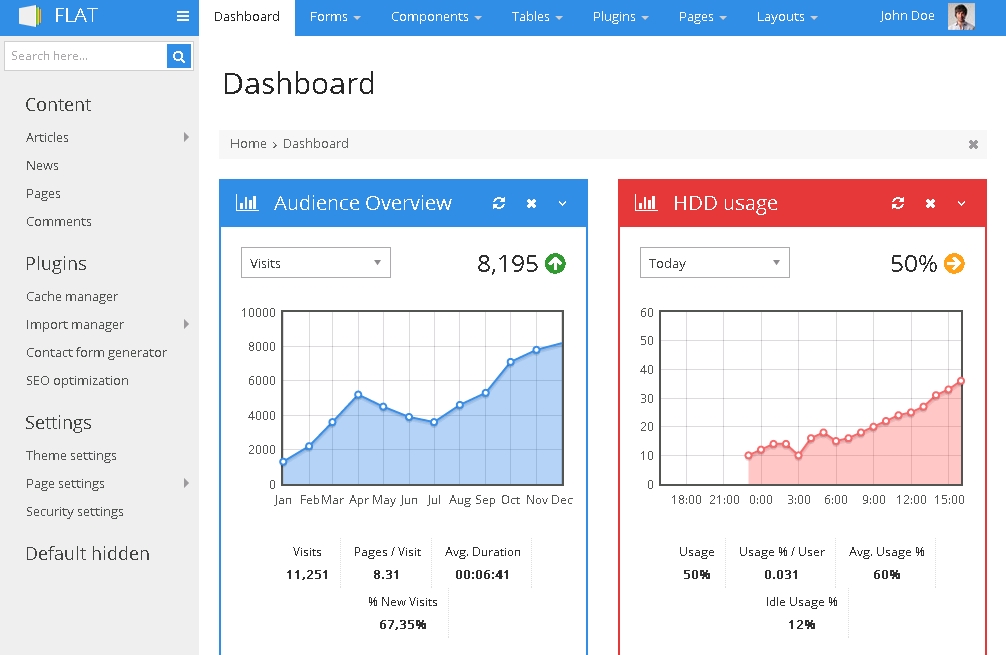Refresh the HDD usage panel
Viewport: 1006px width, 655px height.
(898, 203)
